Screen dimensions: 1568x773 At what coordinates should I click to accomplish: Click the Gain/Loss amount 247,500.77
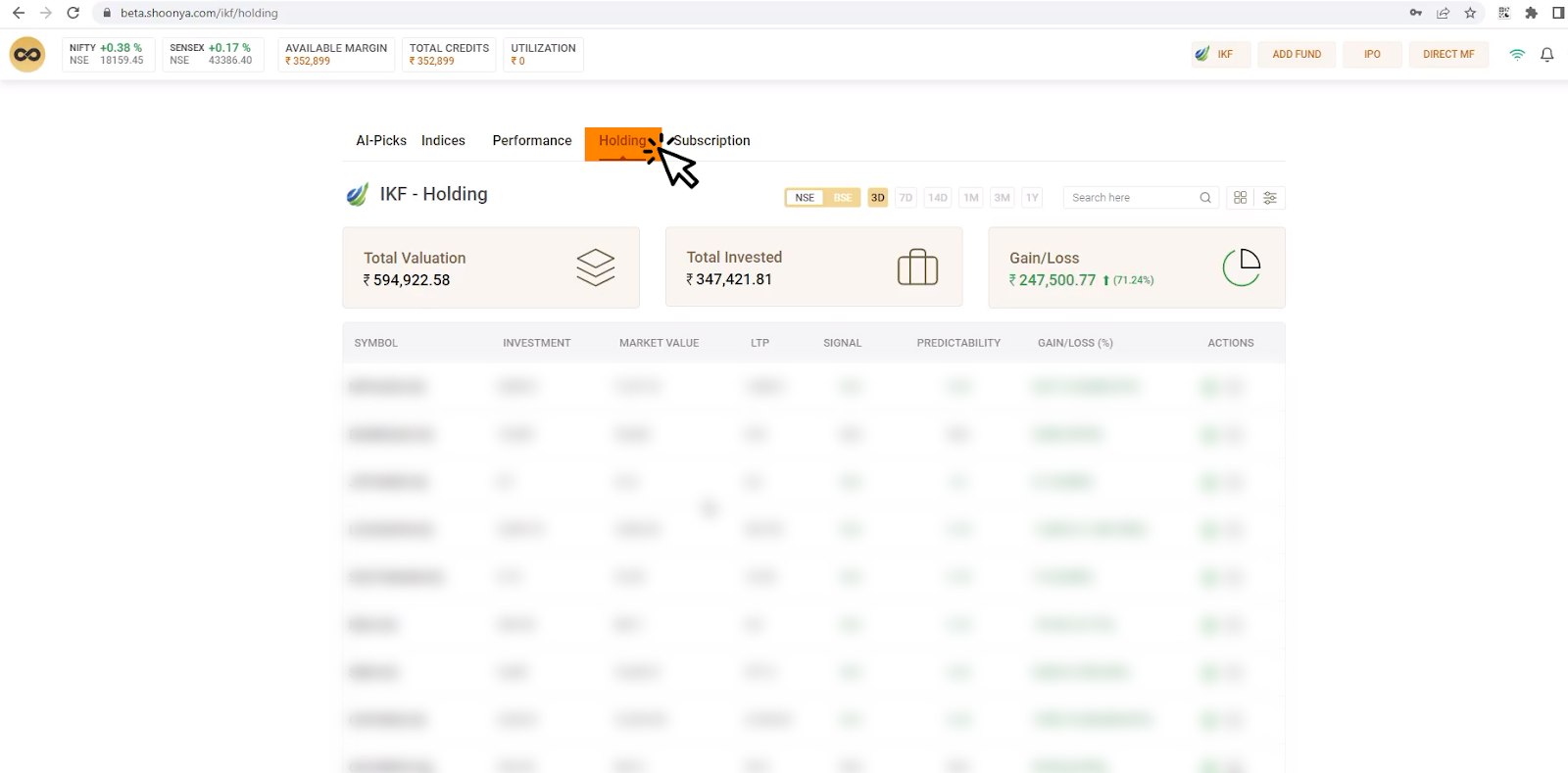point(1053,280)
